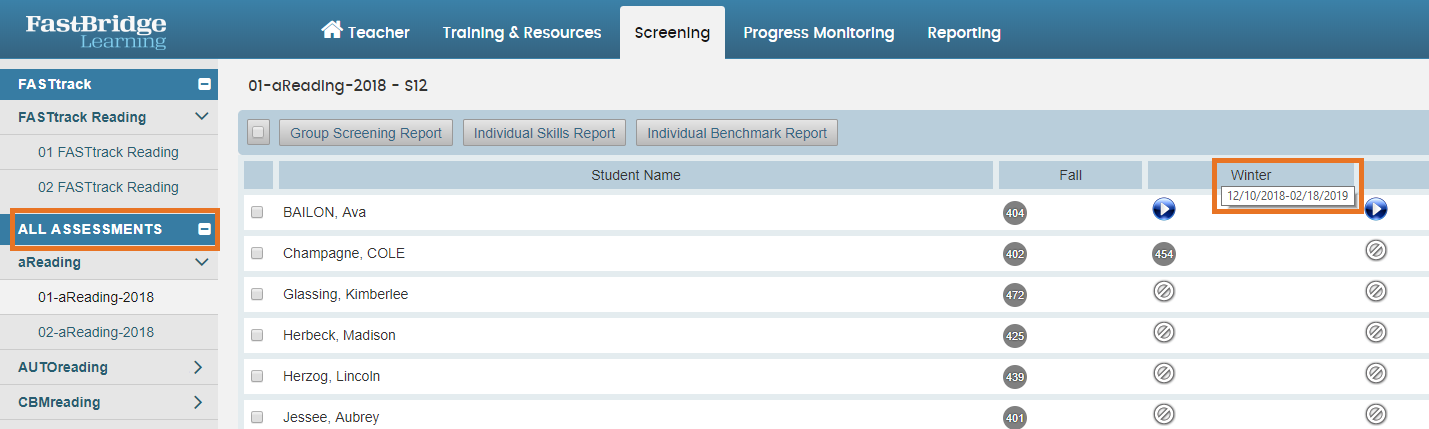Start Ava Bailon's last-column play button

1376,209
